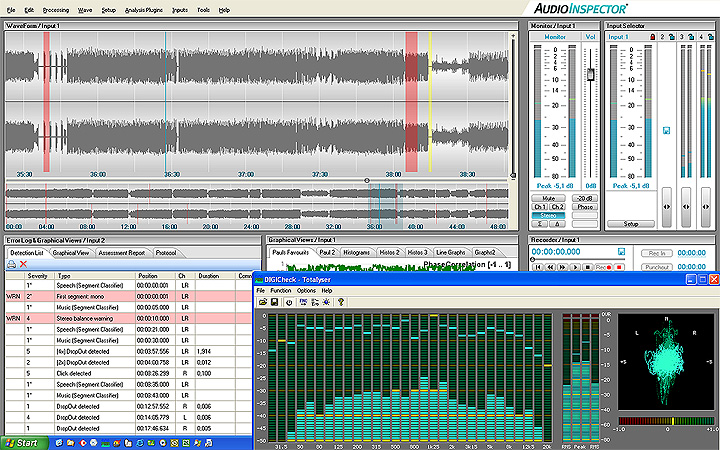
Task: Switch to the Assessment Report tab
Action: point(122,253)
